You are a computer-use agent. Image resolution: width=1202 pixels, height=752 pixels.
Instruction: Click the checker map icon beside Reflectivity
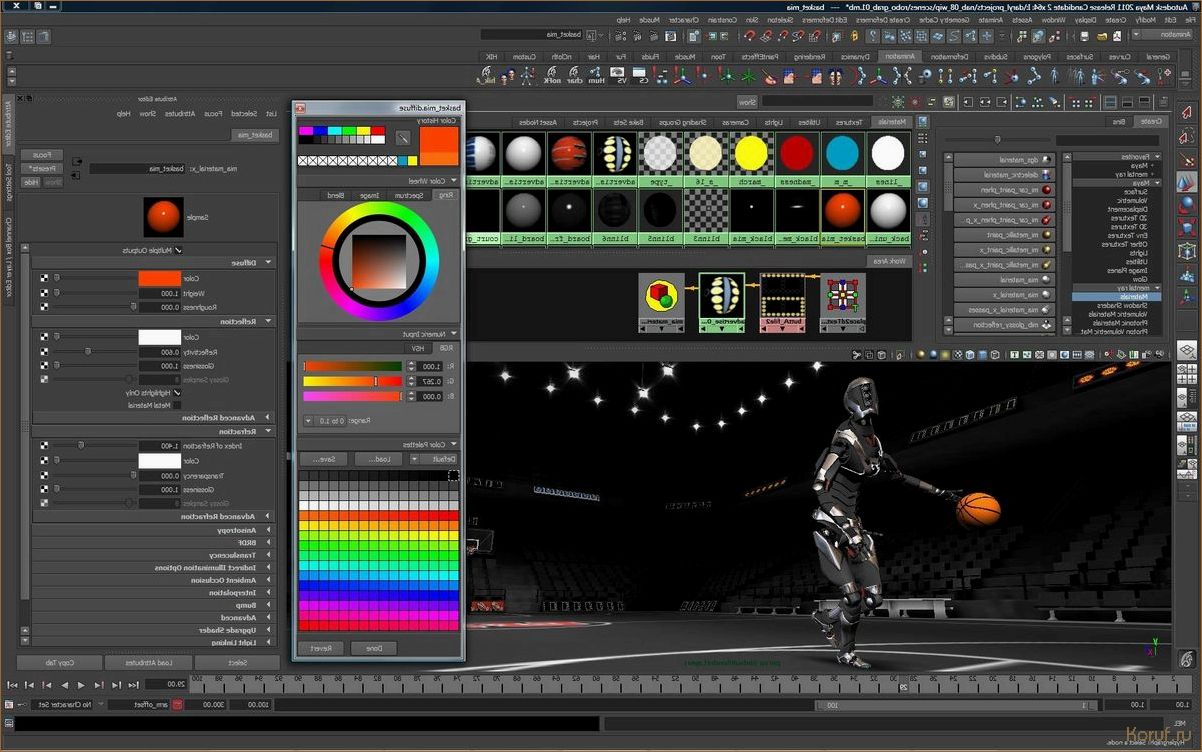click(45, 351)
